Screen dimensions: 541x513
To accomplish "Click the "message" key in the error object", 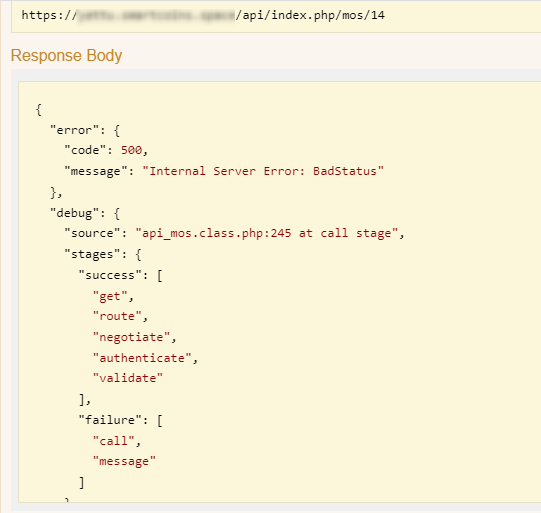I will coord(96,171).
